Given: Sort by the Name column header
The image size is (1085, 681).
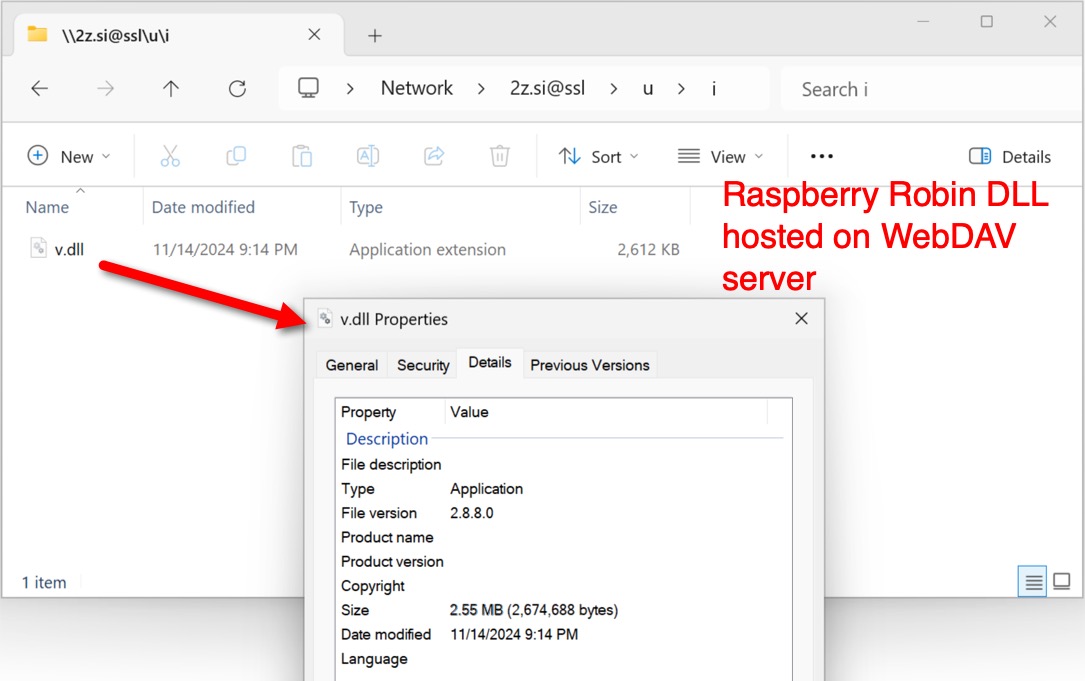Looking at the screenshot, I should tap(47, 207).
